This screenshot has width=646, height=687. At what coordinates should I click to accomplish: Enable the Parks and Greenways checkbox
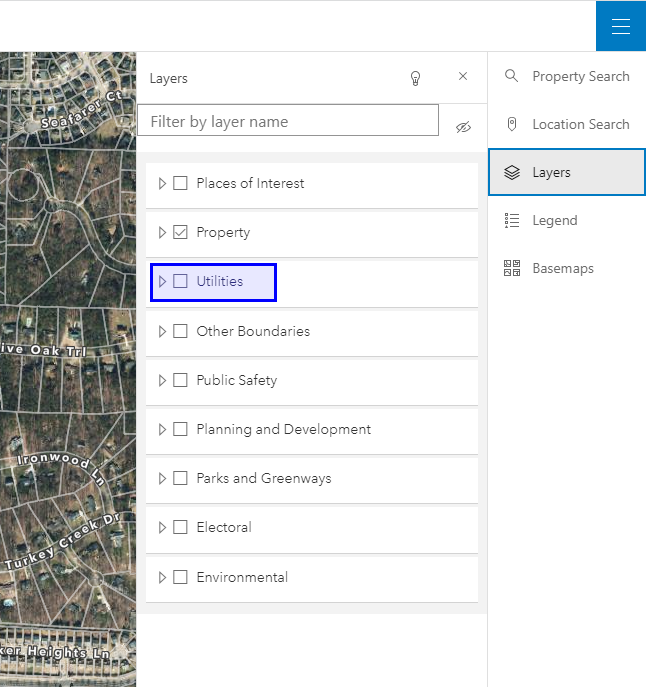click(x=180, y=478)
